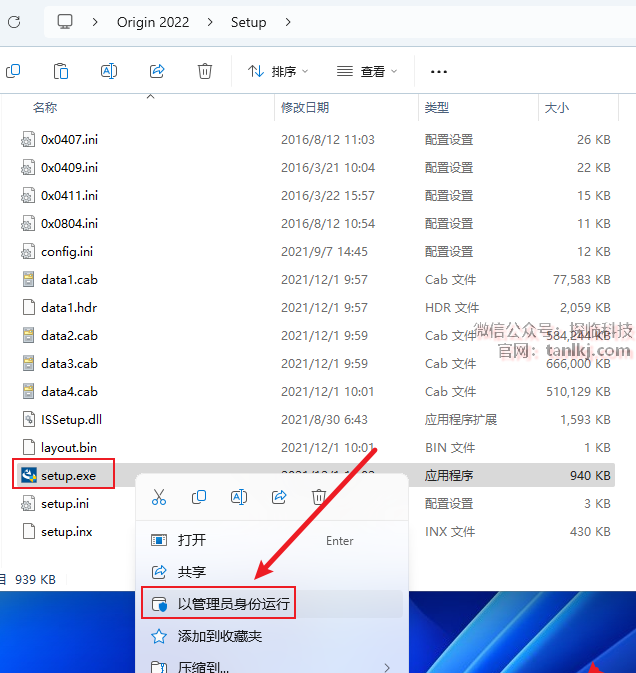Viewport: 636px width, 673px height.
Task: Sort by the 名称 column header
Action: [x=45, y=107]
